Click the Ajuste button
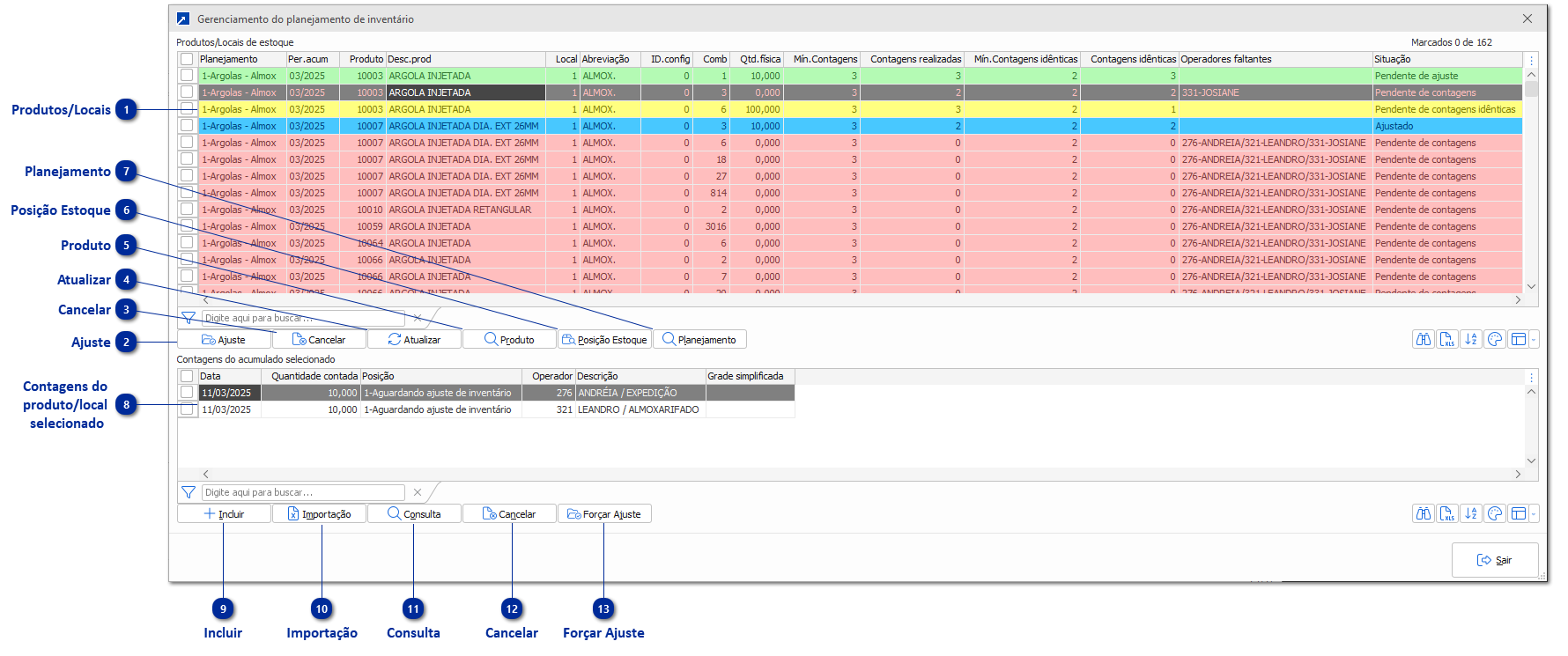1568x656 pixels. click(x=224, y=339)
